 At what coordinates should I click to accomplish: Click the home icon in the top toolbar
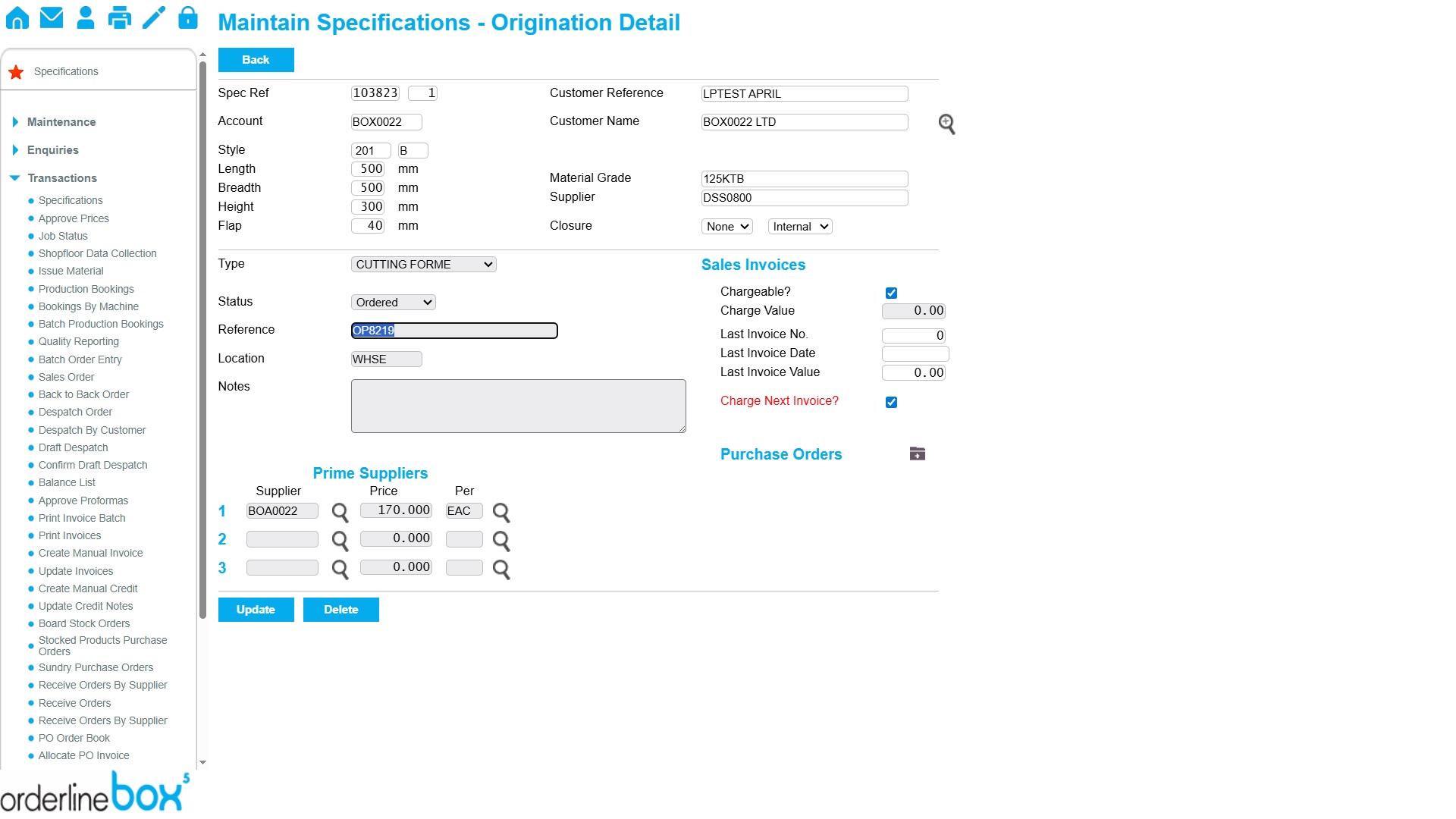[x=17, y=17]
